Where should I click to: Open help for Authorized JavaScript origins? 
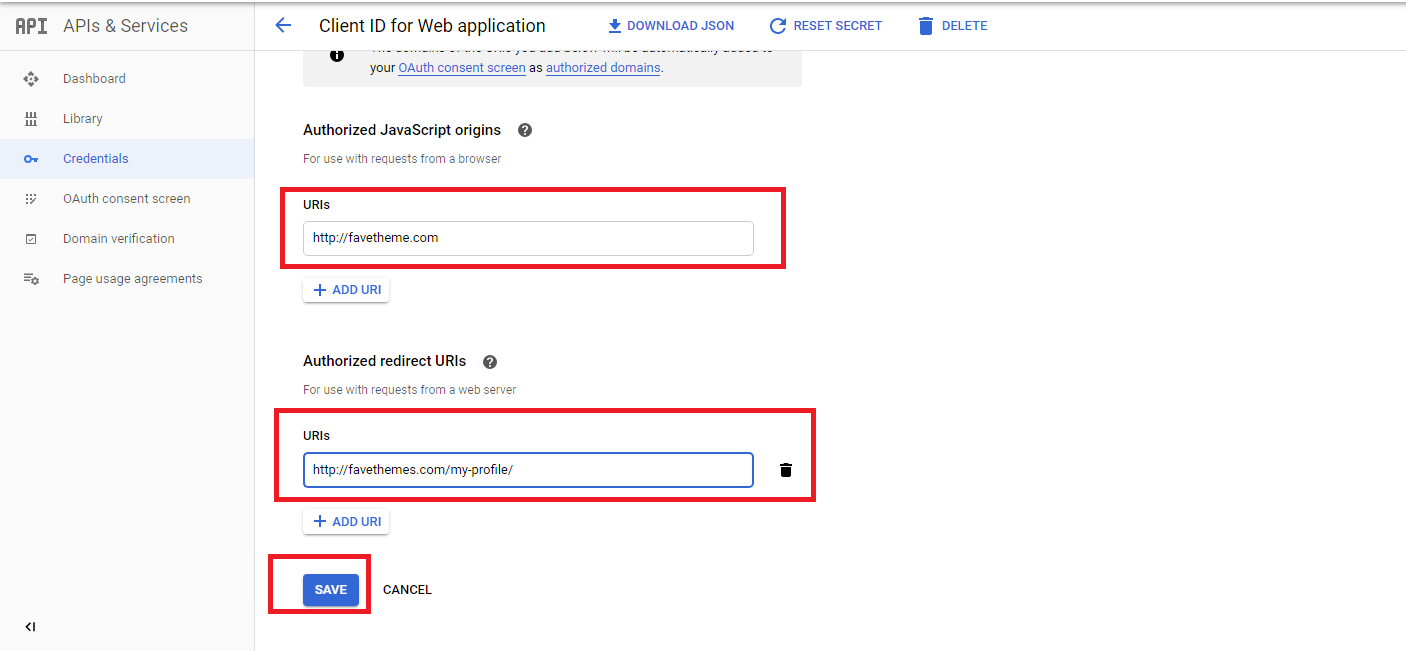525,130
